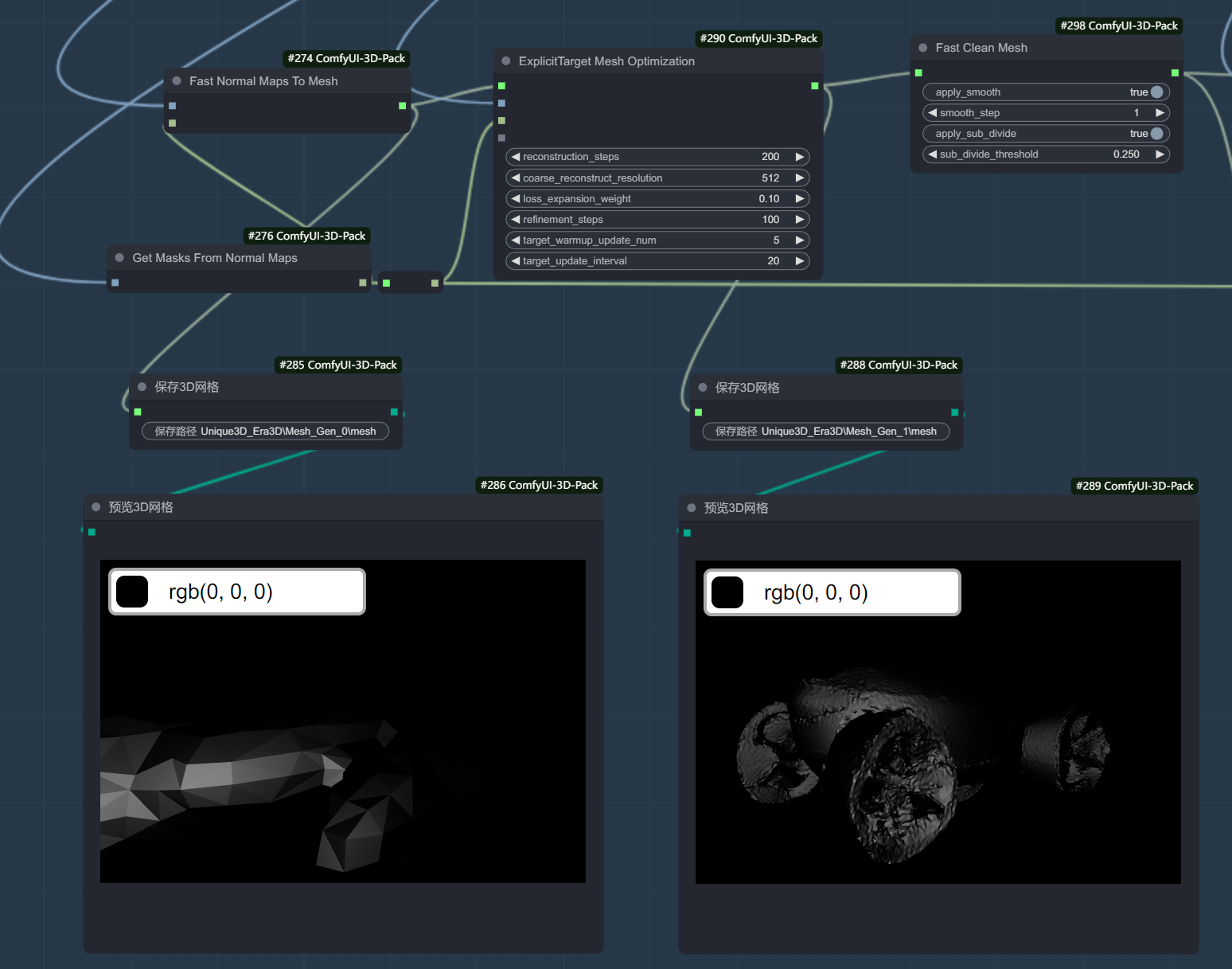Click the reroute node's green input dot
The image size is (1232, 969).
386,283
